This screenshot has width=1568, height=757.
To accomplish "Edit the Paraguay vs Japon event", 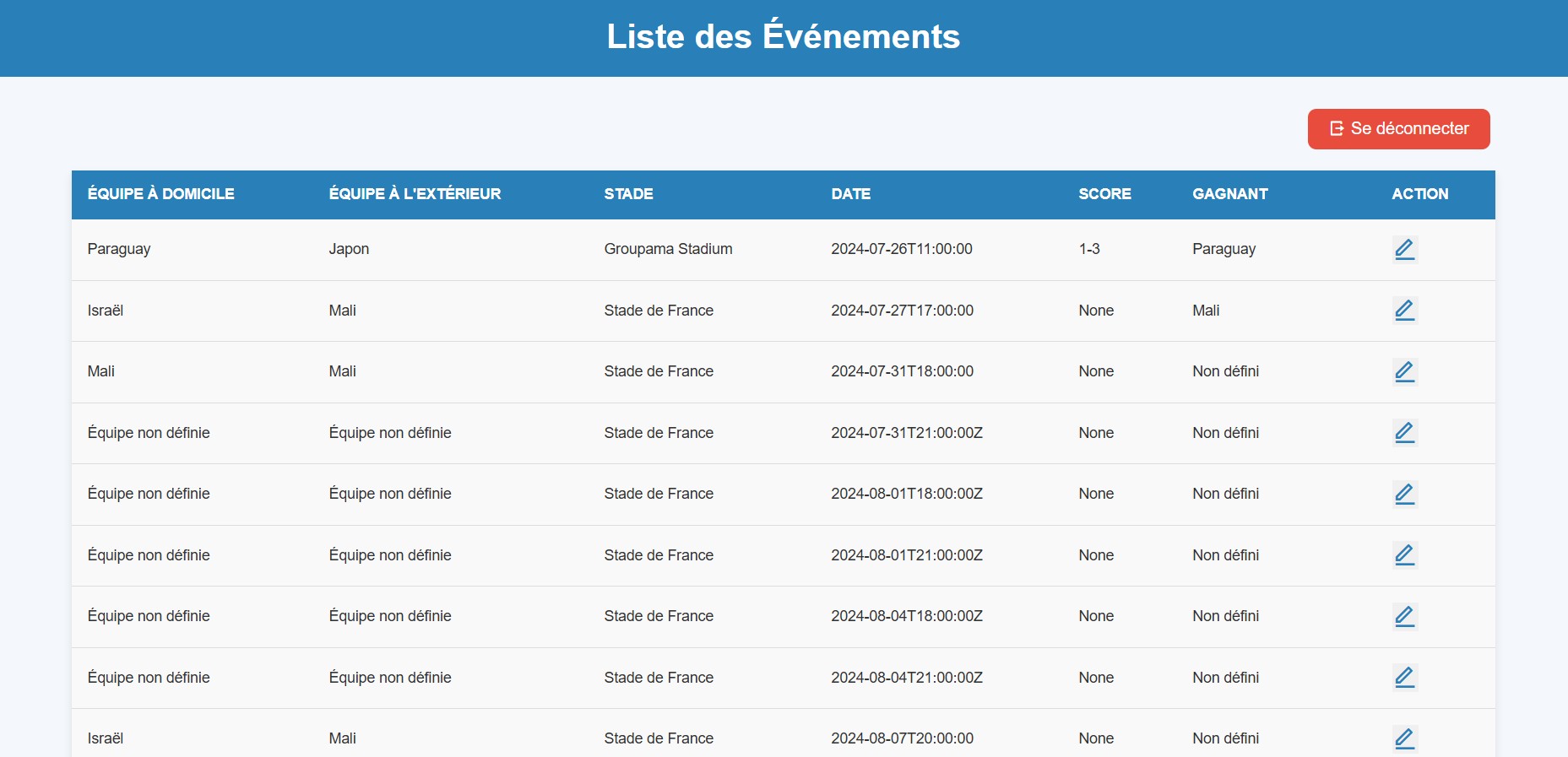I will pos(1404,249).
